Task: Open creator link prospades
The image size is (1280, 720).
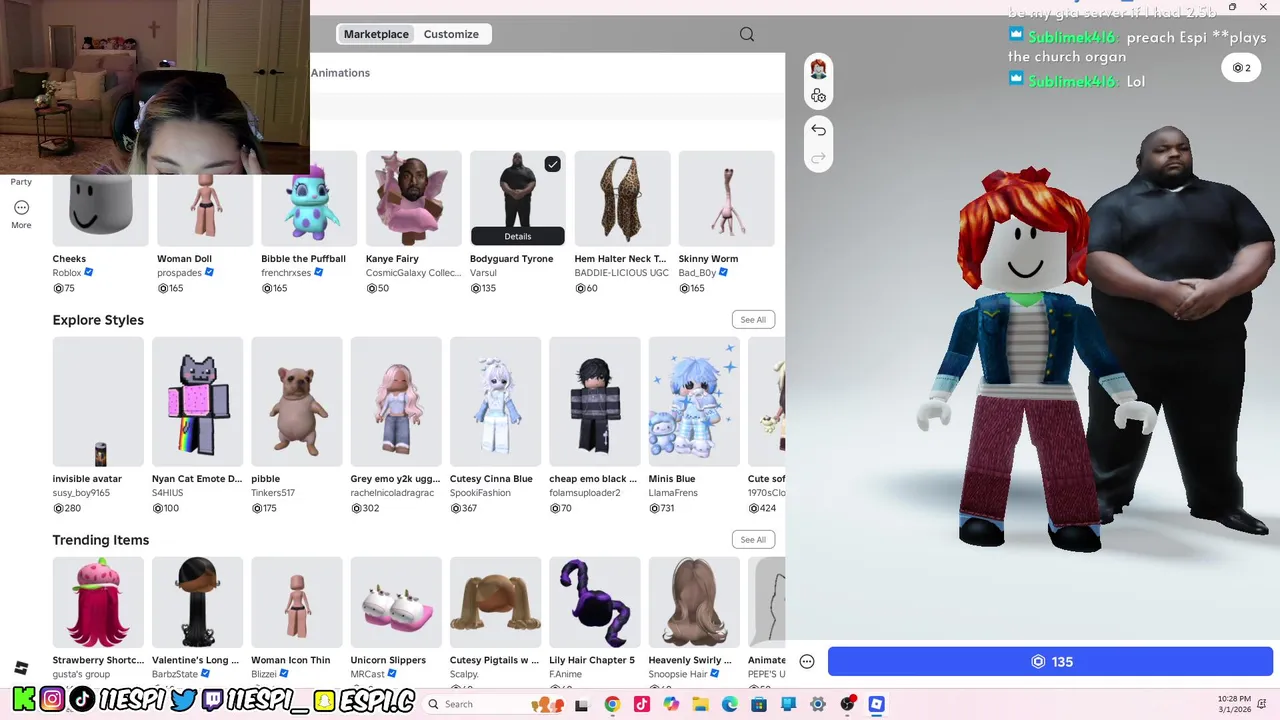Action: coord(179,273)
